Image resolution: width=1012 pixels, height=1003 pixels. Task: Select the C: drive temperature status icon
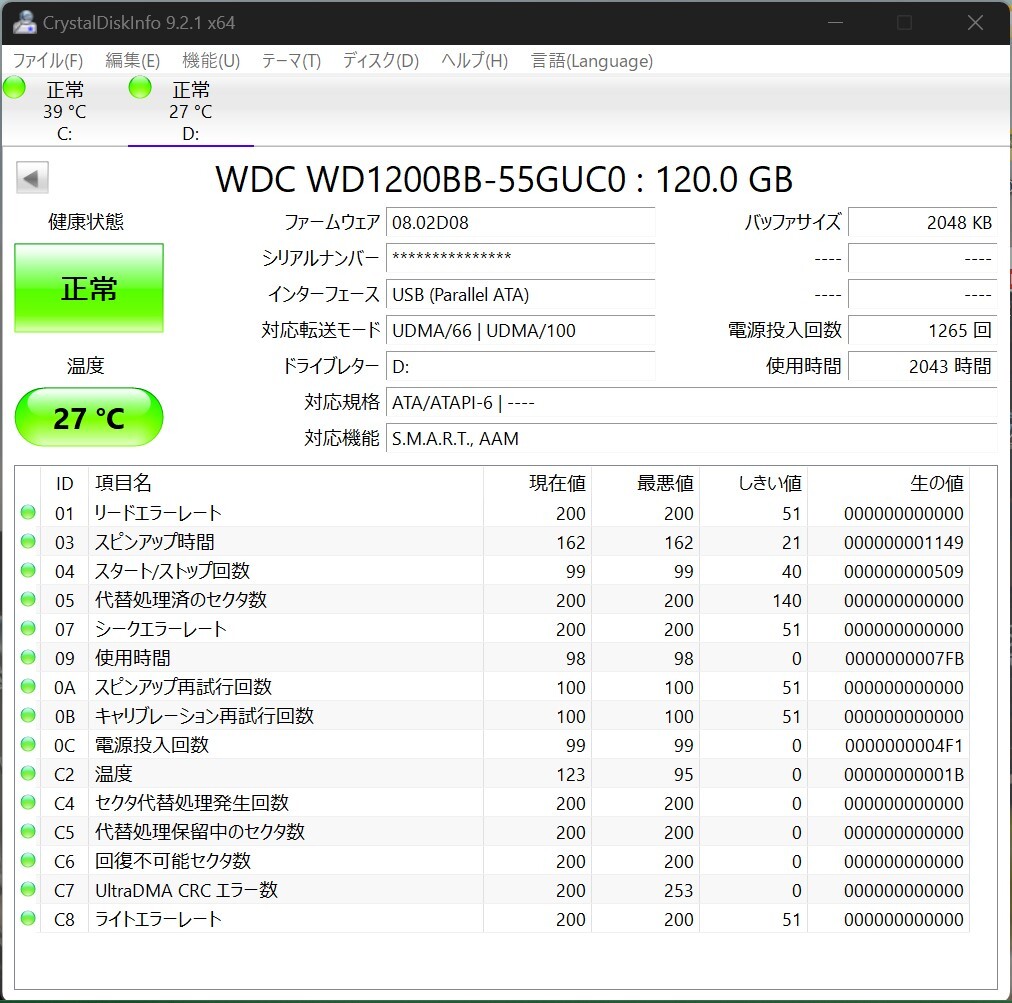coord(14,87)
